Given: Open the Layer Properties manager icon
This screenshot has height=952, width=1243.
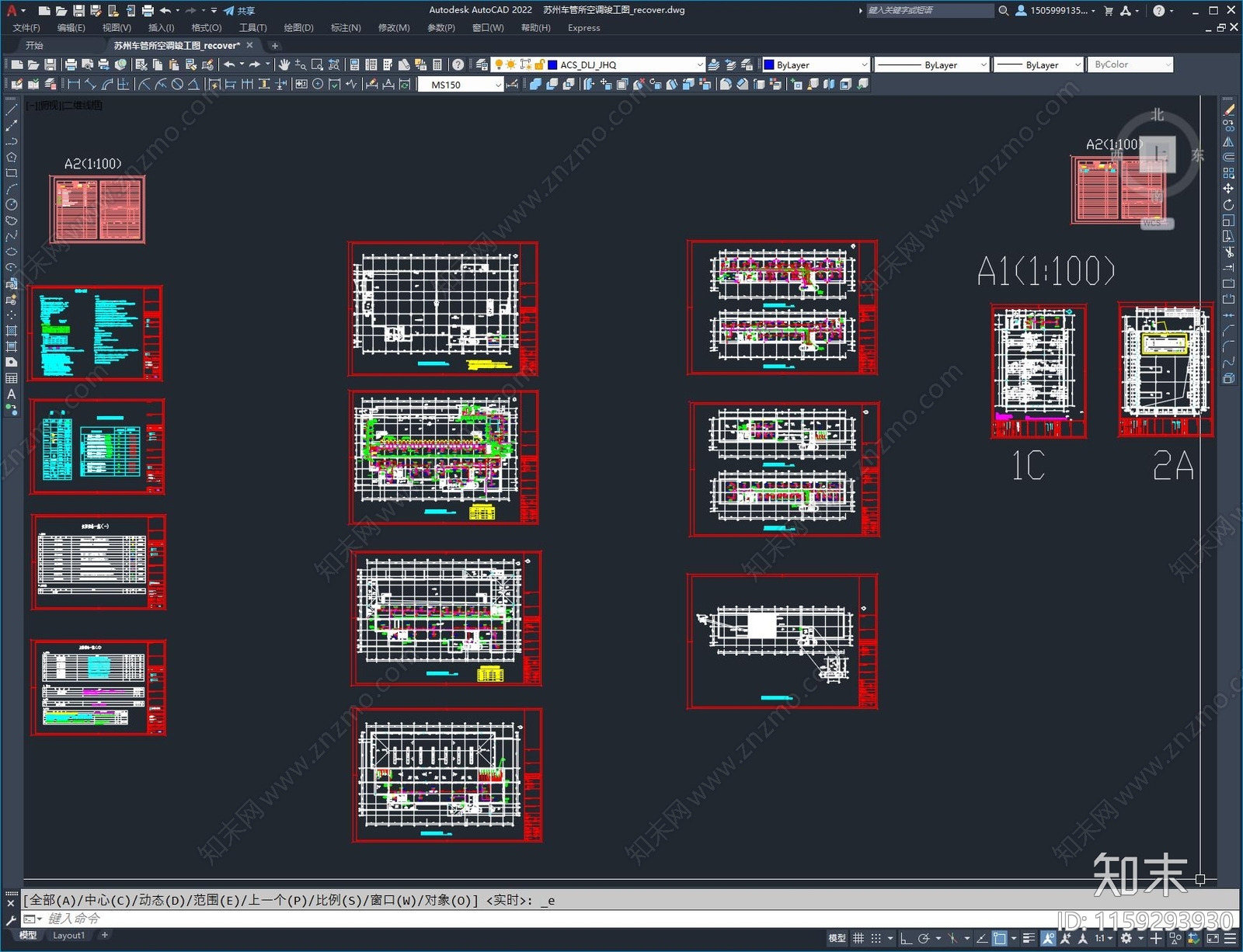Looking at the screenshot, I should 482,64.
